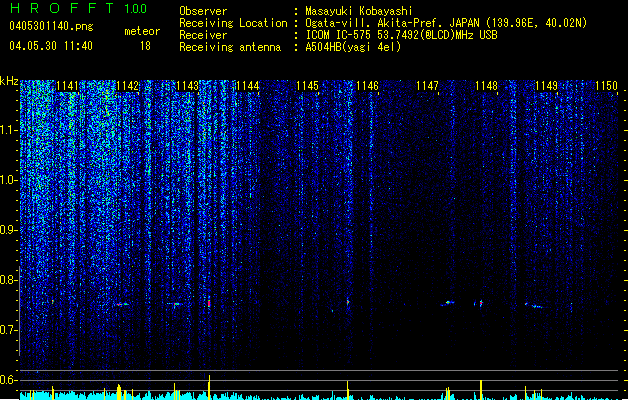Click the 1145 time marker
The height and width of the screenshot is (400, 629).
coord(307,86)
